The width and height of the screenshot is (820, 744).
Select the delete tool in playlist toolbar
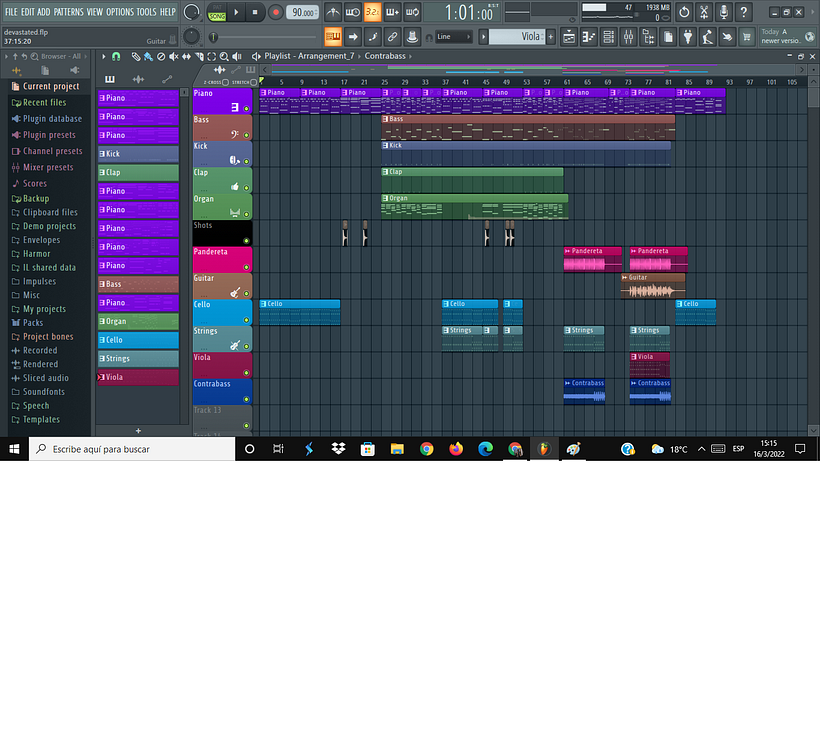(161, 56)
